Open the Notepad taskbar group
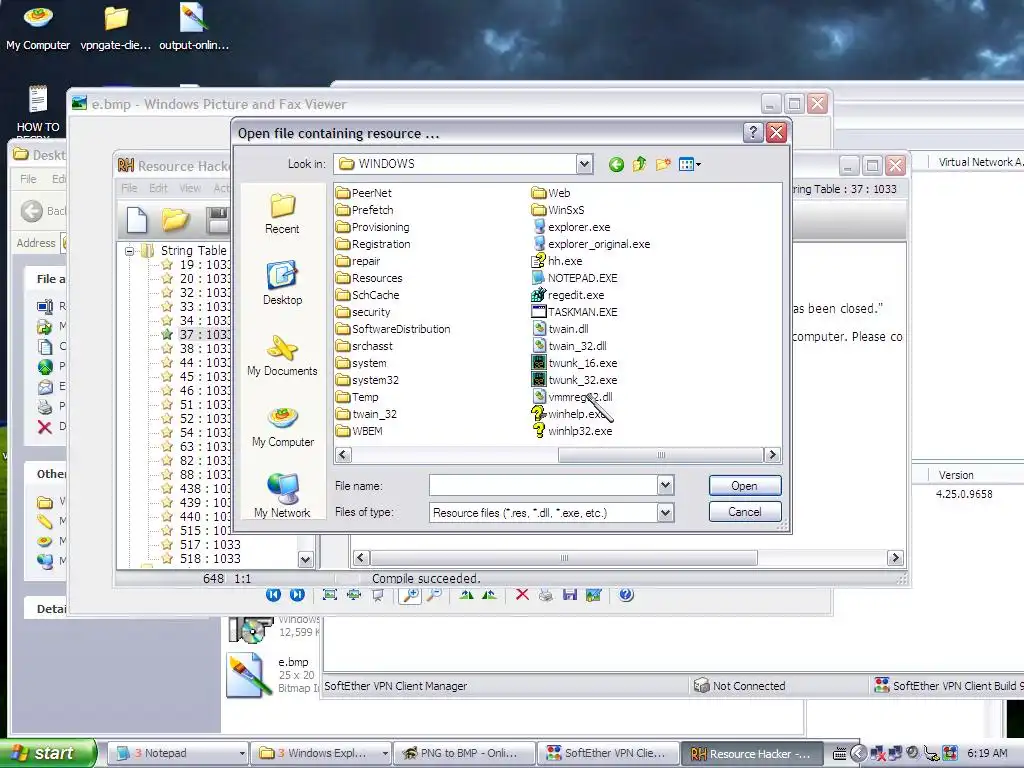 176,753
